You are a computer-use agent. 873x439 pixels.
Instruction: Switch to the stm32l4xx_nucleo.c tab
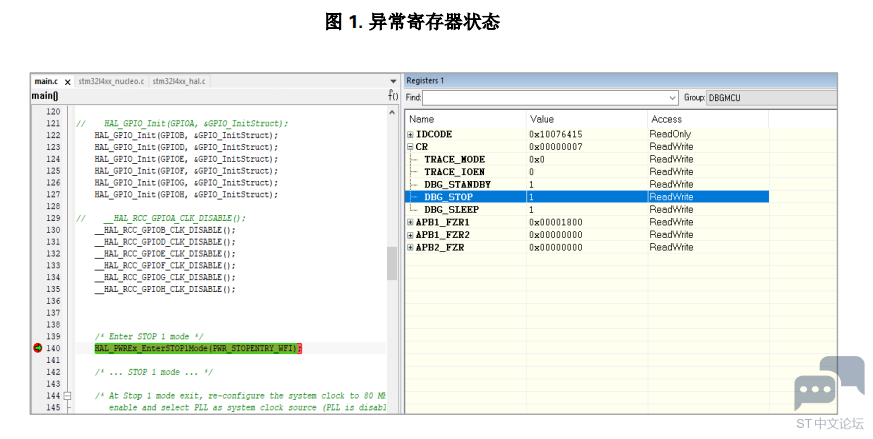point(111,81)
